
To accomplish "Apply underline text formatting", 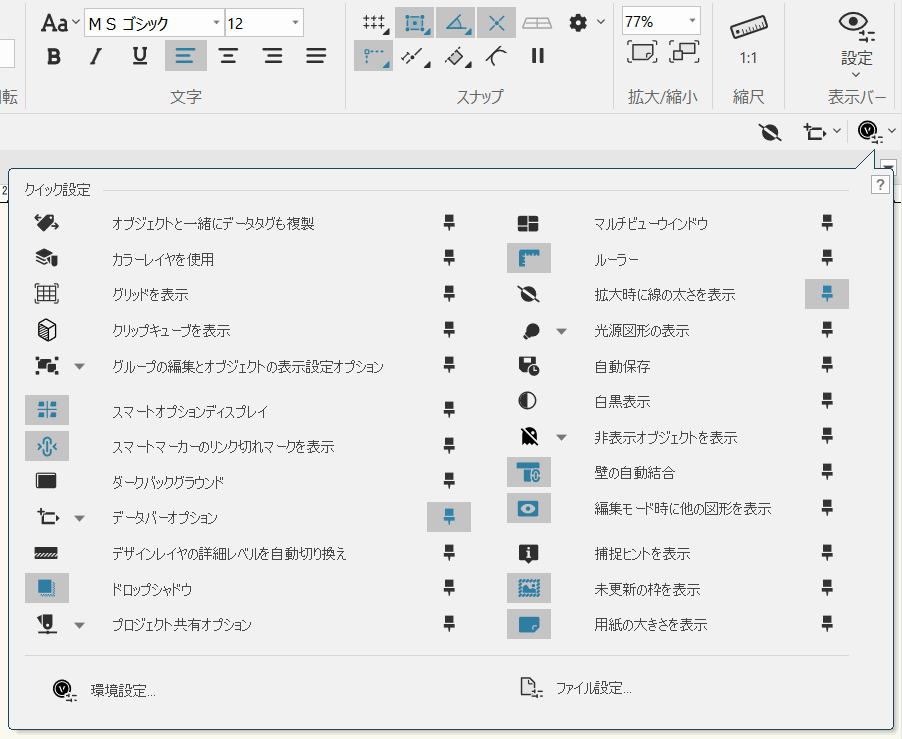I will pyautogui.click(x=140, y=56).
